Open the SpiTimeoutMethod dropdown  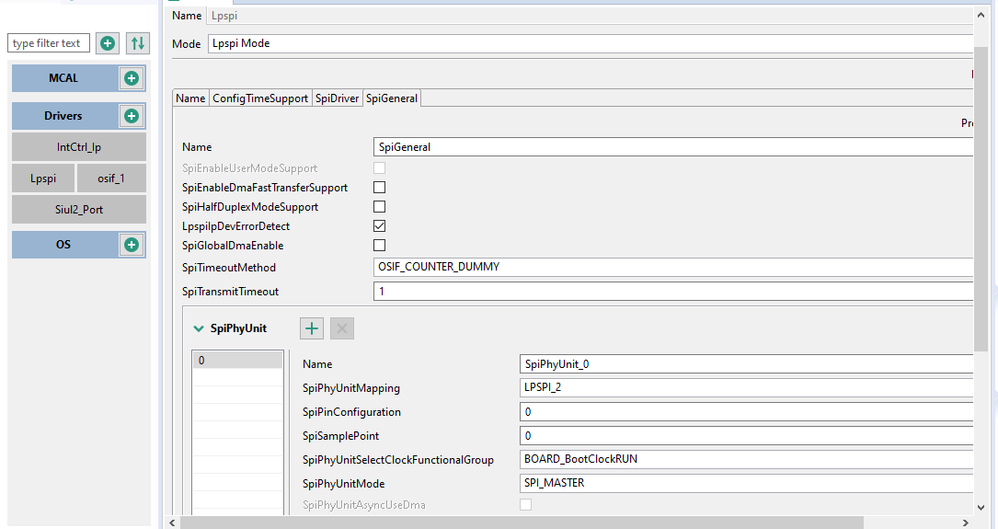[x=673, y=267]
